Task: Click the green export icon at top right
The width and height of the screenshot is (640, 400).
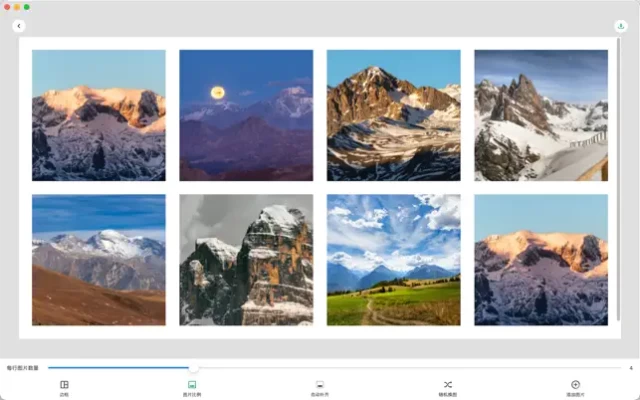Action: (x=620, y=26)
